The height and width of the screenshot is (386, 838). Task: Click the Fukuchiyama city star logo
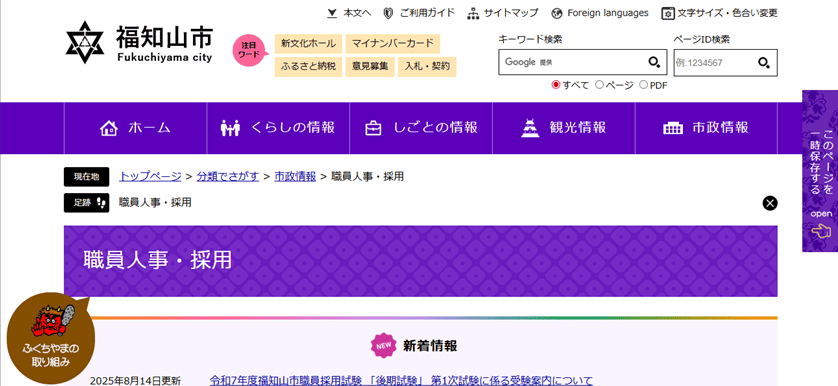[x=84, y=42]
